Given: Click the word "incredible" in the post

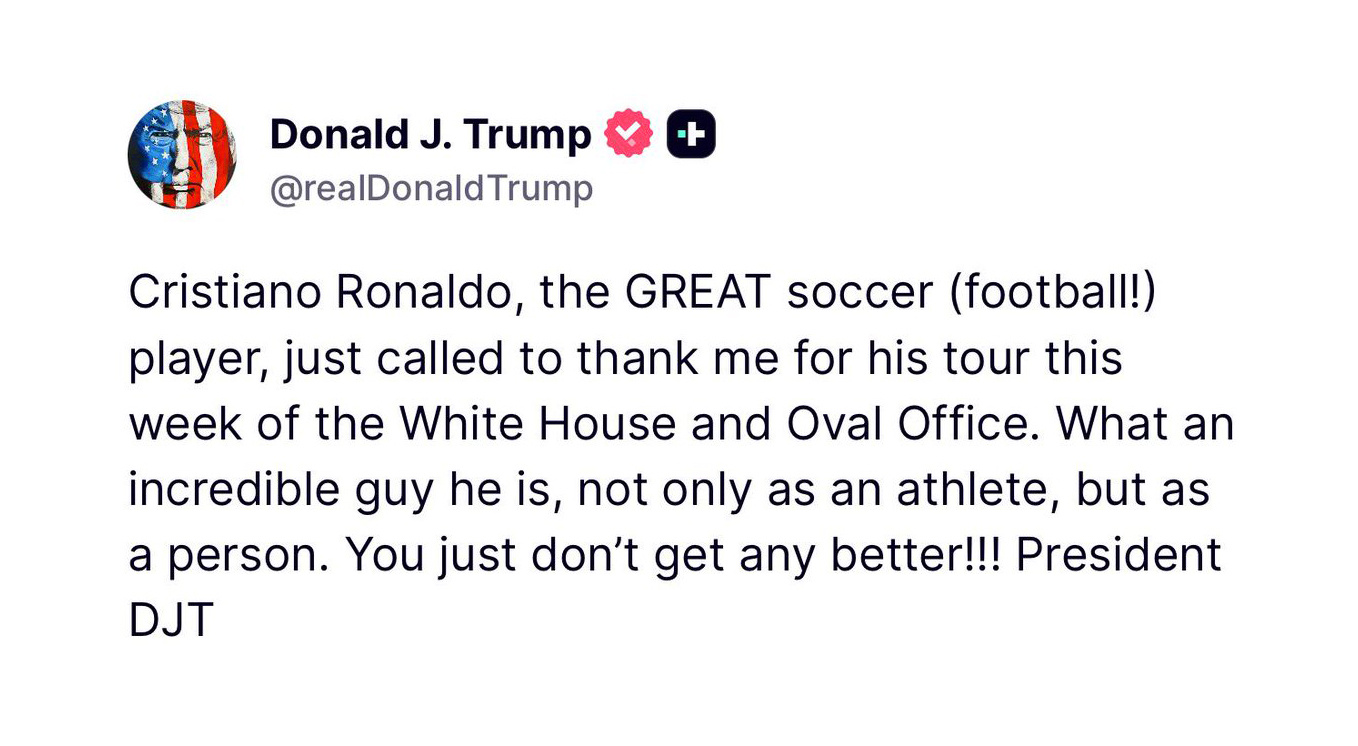Looking at the screenshot, I should click(x=235, y=490).
